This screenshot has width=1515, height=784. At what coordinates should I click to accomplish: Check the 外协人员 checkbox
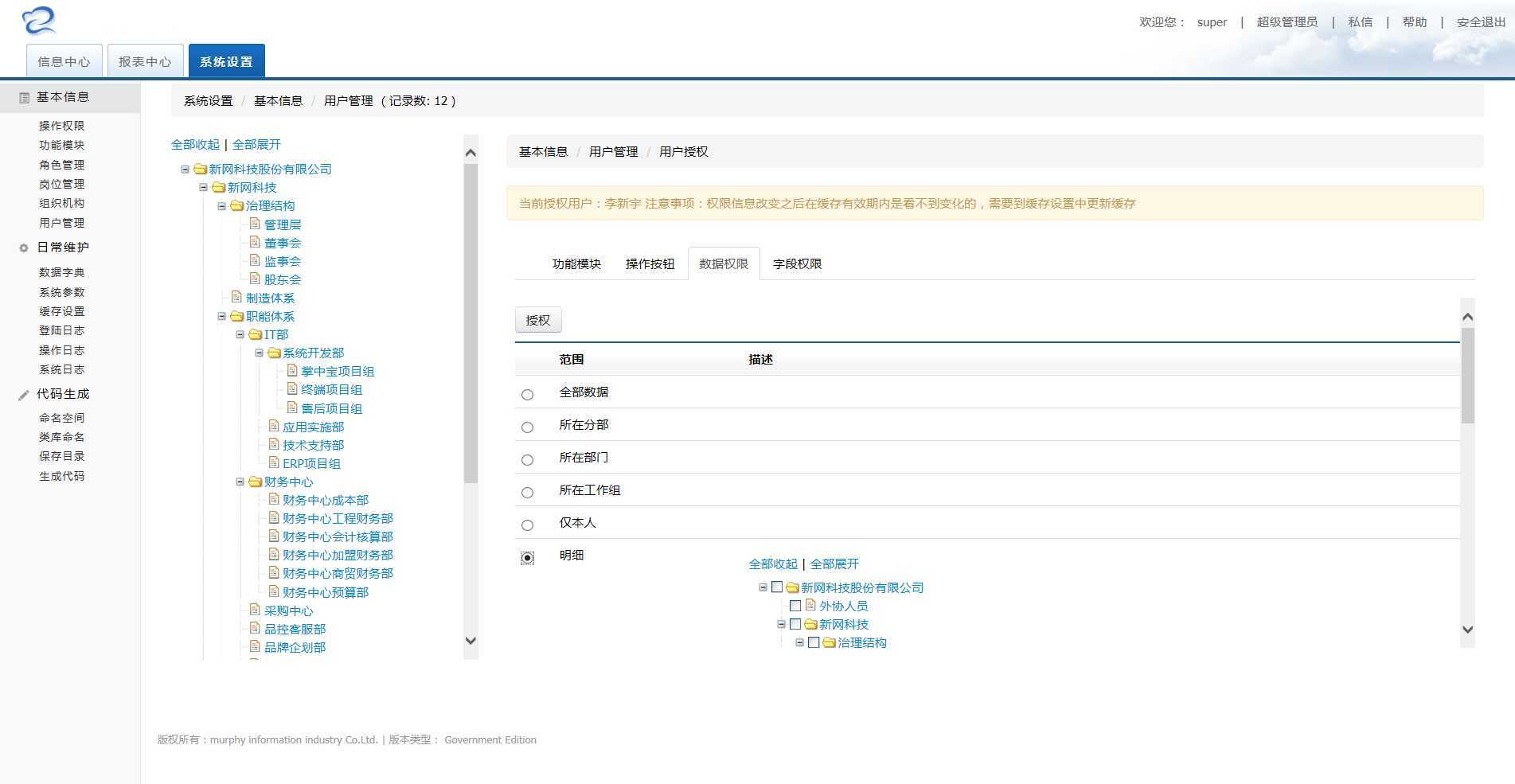point(795,606)
